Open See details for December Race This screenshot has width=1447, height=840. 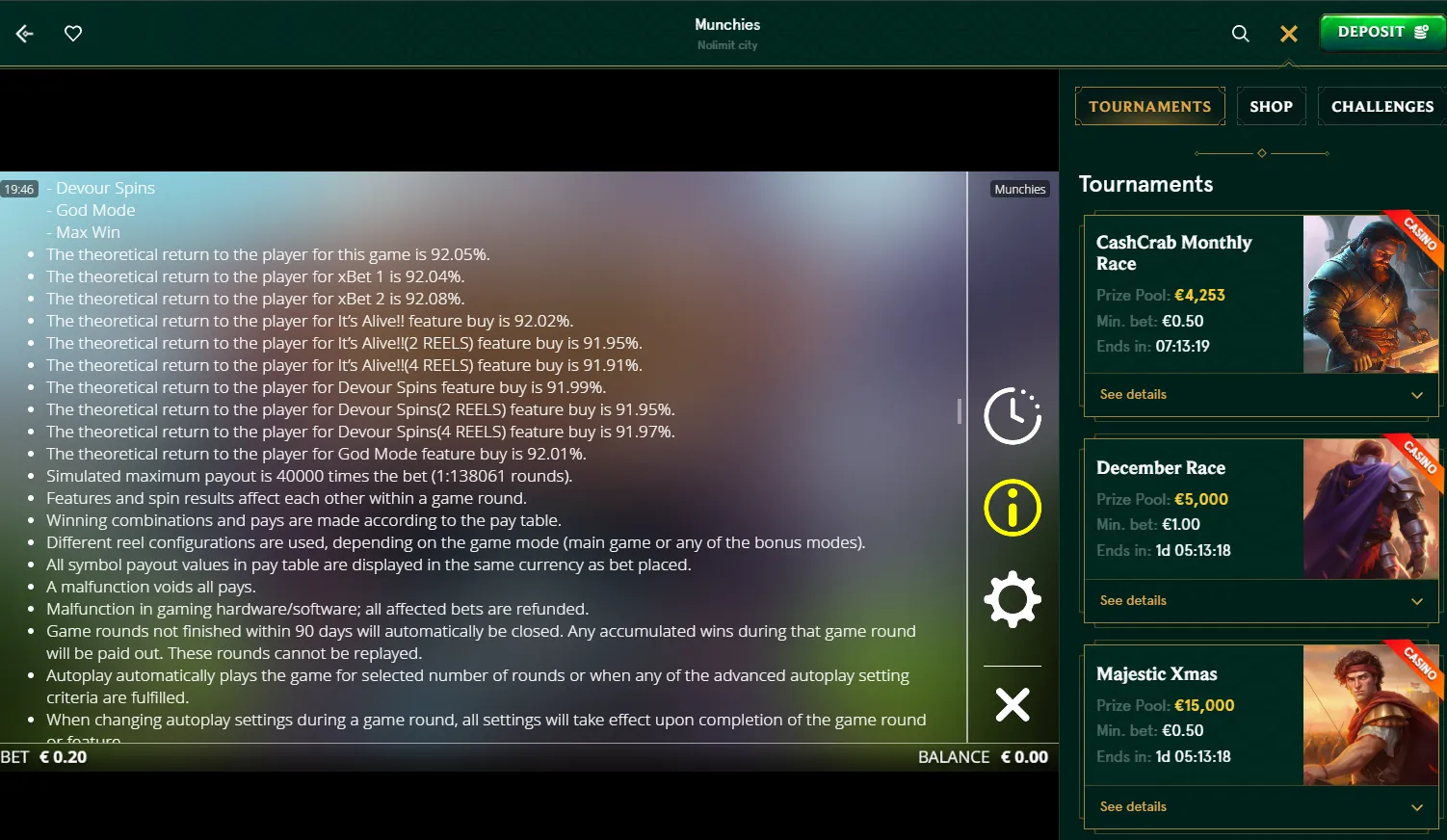(x=1133, y=600)
